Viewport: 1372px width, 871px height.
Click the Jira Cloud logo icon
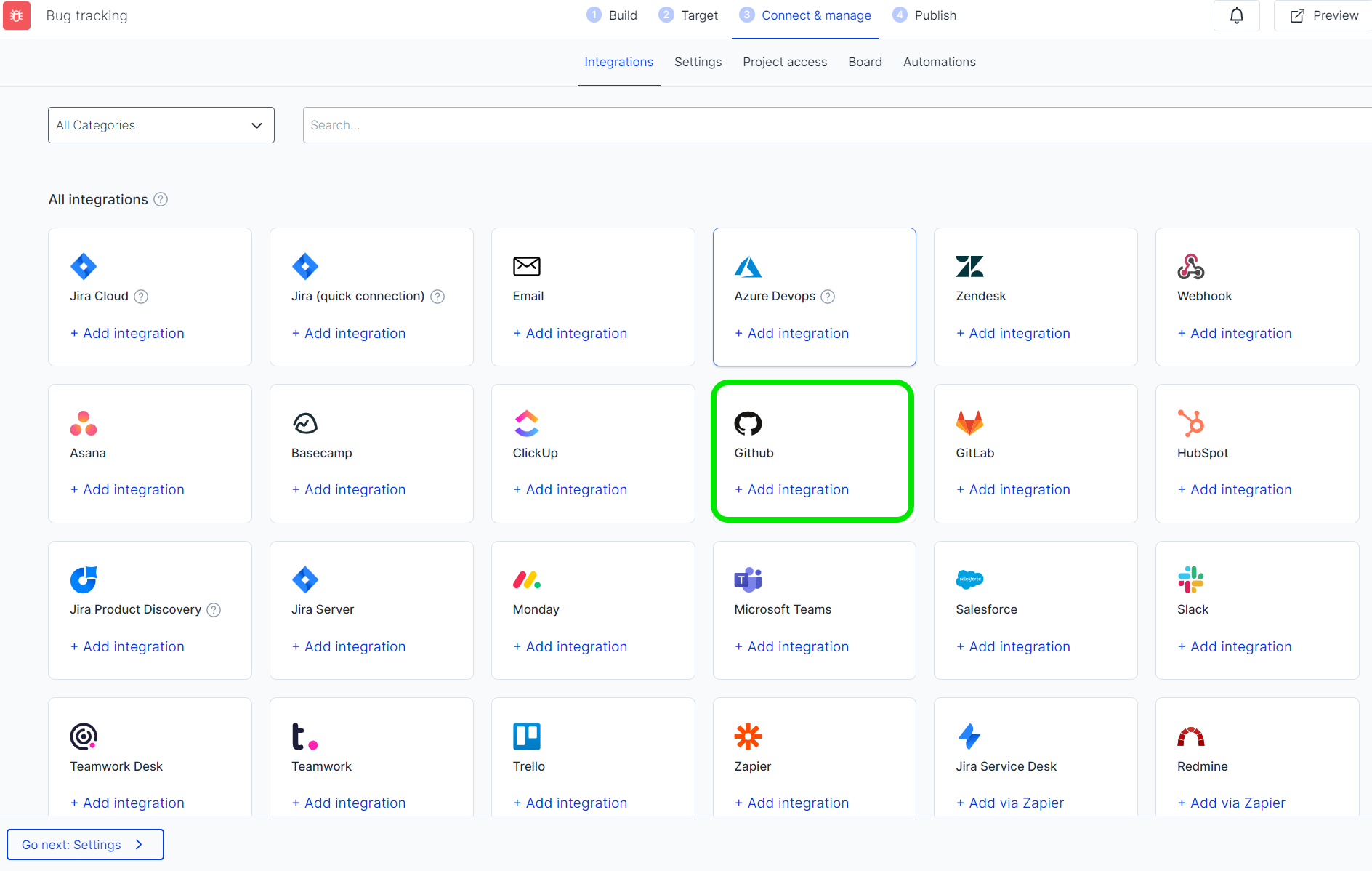[84, 266]
